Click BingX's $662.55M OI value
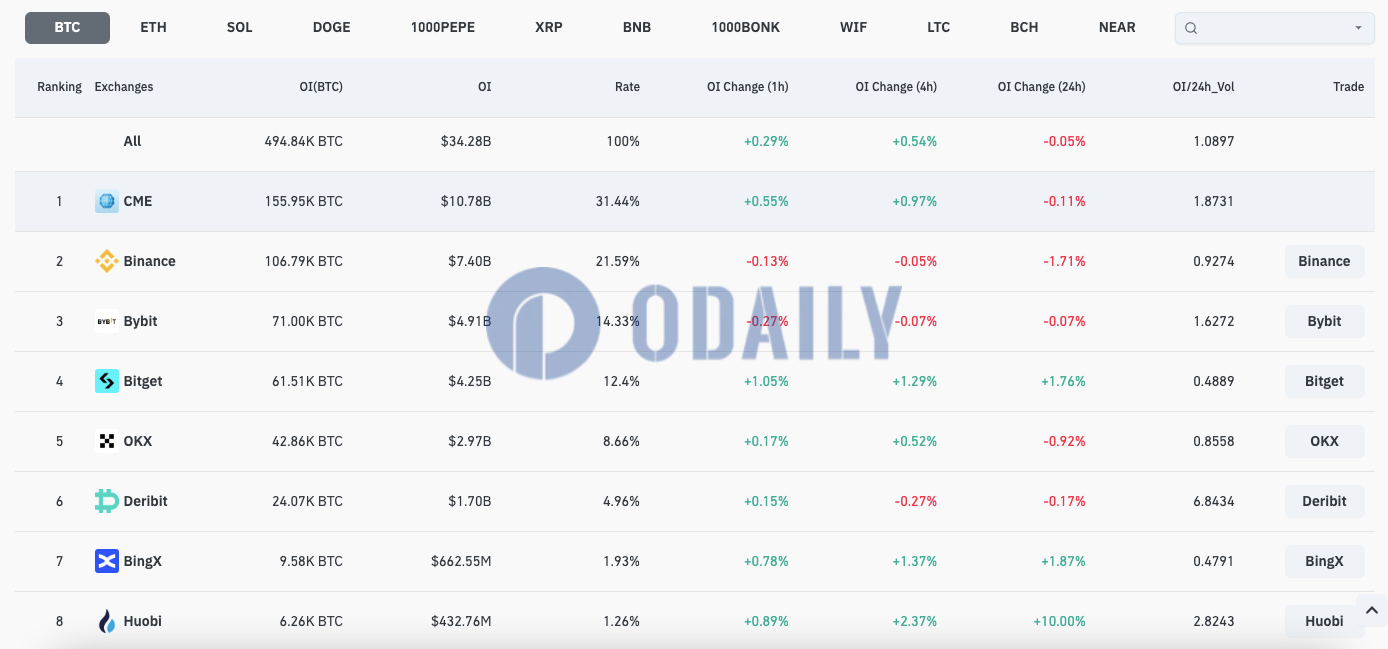The image size is (1388, 649). click(461, 561)
